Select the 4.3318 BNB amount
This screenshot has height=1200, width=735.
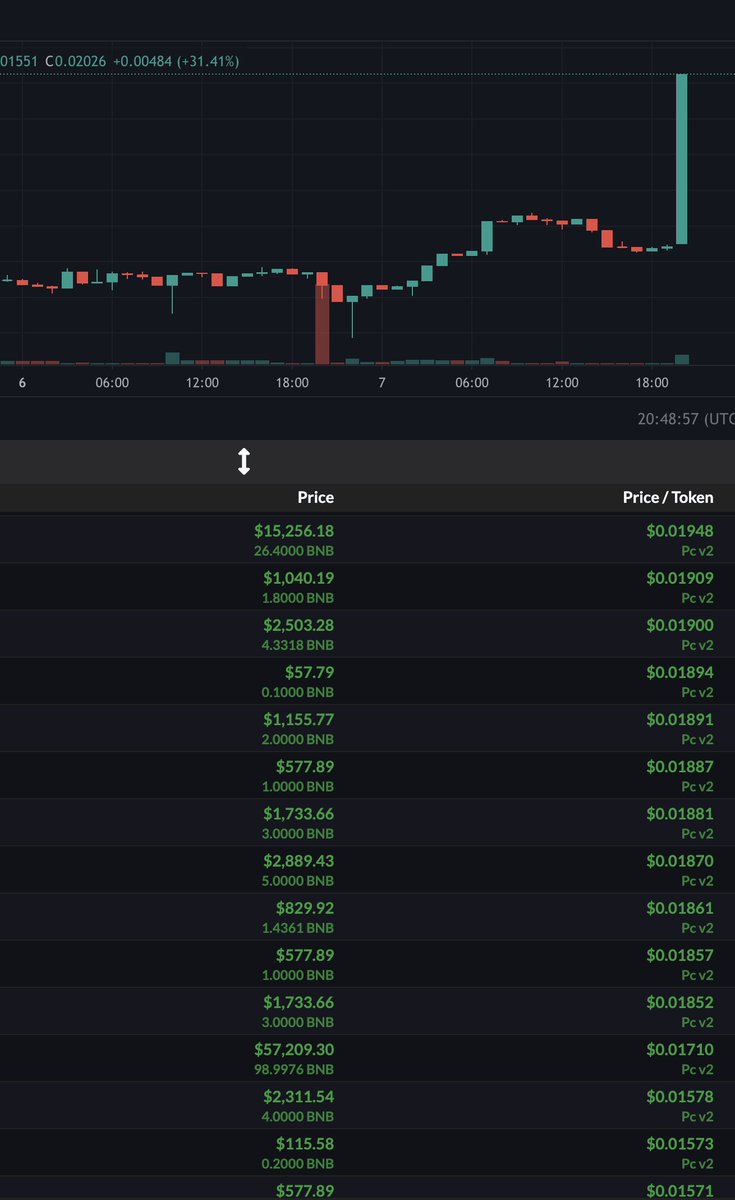pos(298,644)
